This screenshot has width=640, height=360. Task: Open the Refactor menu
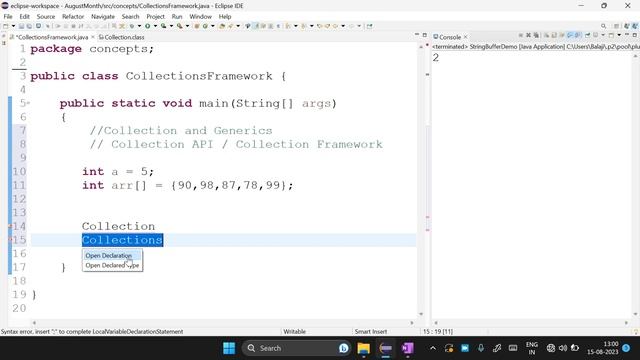click(73, 16)
